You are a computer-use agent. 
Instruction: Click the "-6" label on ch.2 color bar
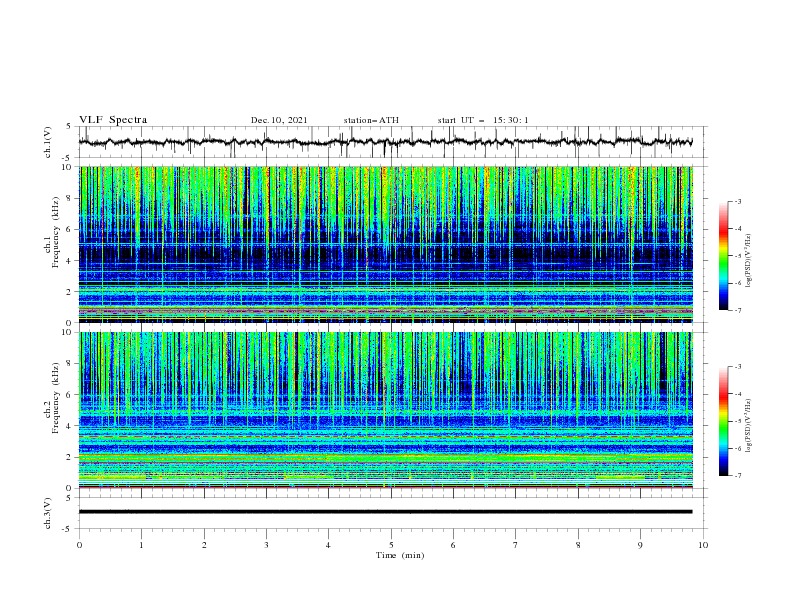coord(738,448)
